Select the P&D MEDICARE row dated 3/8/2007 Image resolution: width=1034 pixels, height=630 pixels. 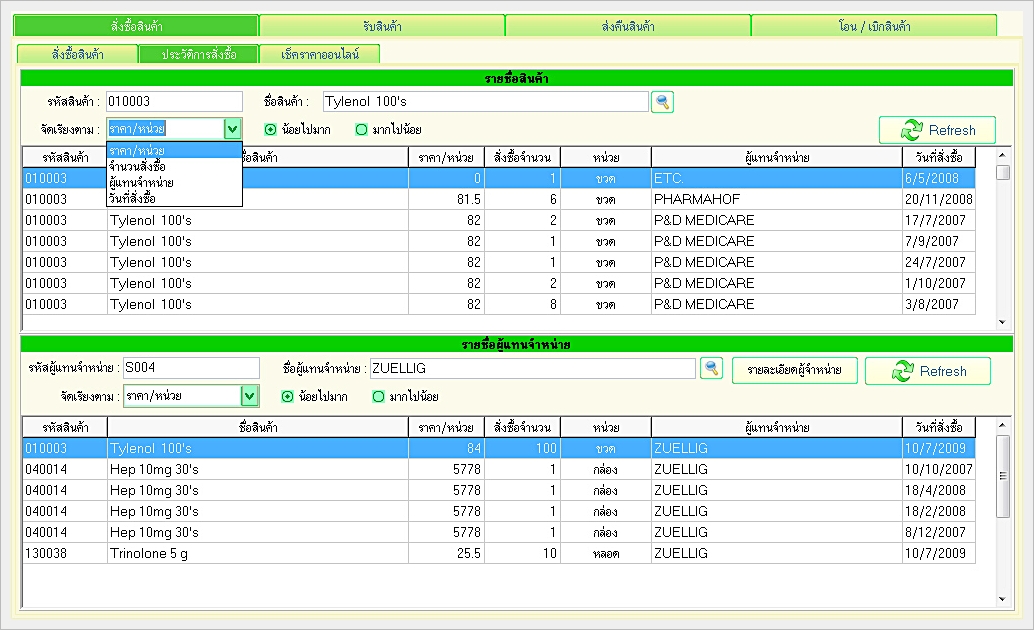pos(499,305)
